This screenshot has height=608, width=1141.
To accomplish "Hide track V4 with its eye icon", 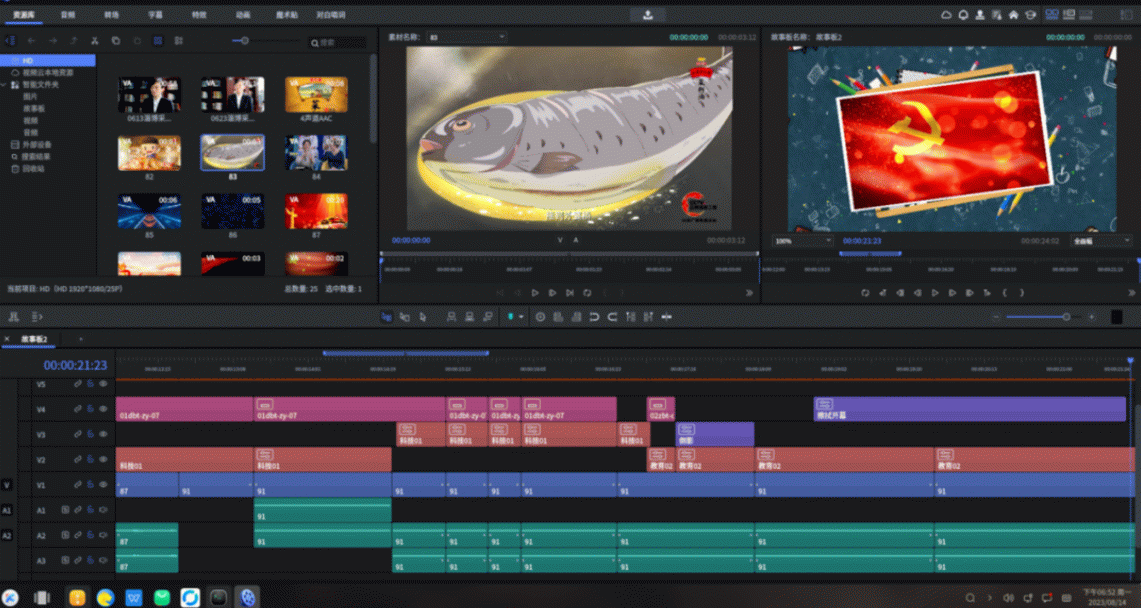I will pyautogui.click(x=103, y=409).
